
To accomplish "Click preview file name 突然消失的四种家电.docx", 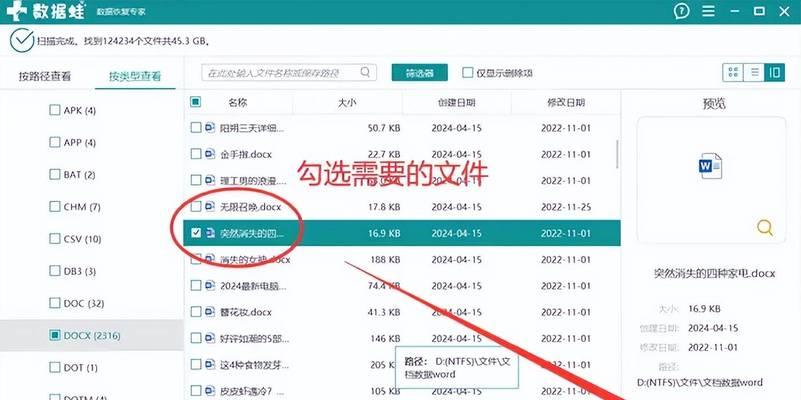I will 715,274.
